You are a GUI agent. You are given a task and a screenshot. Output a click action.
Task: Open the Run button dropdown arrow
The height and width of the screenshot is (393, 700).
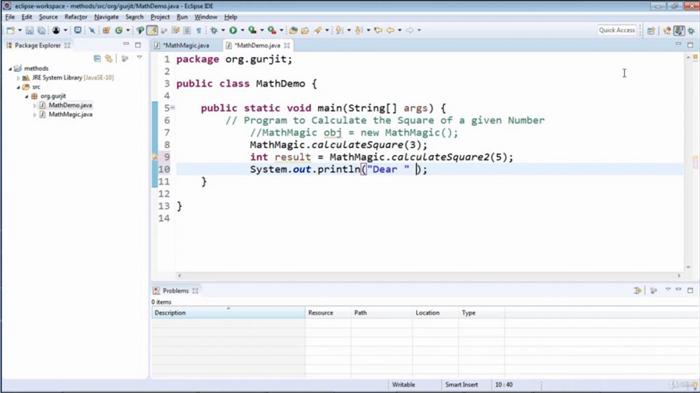point(242,30)
